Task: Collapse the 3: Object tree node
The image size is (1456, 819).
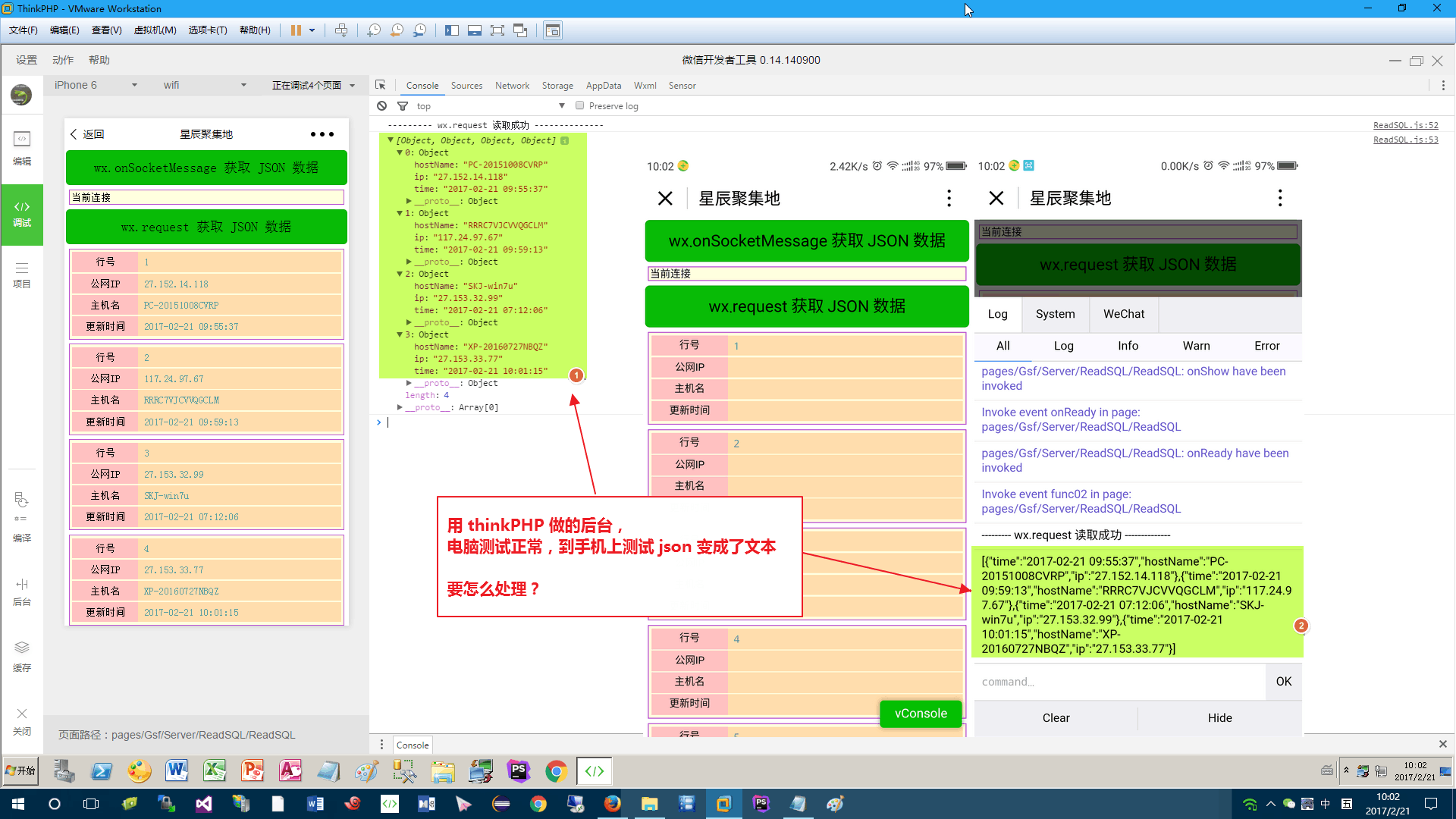Action: click(400, 334)
